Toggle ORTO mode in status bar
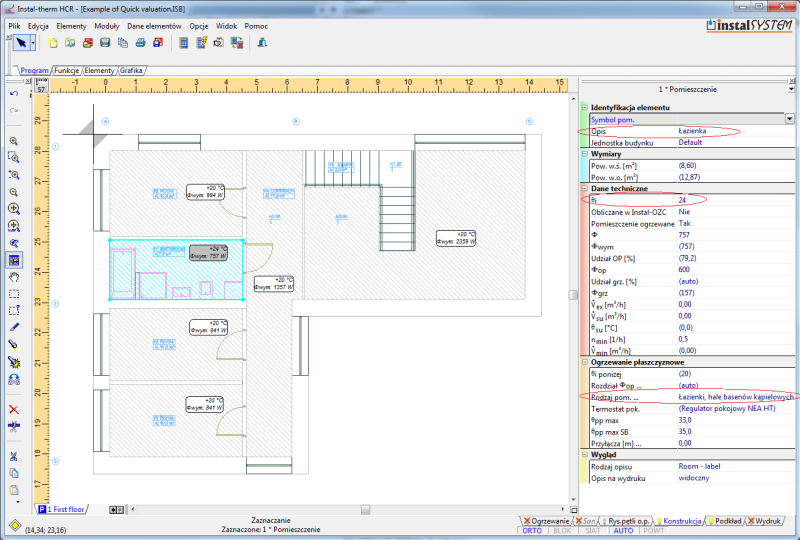This screenshot has width=800, height=540. tap(532, 531)
